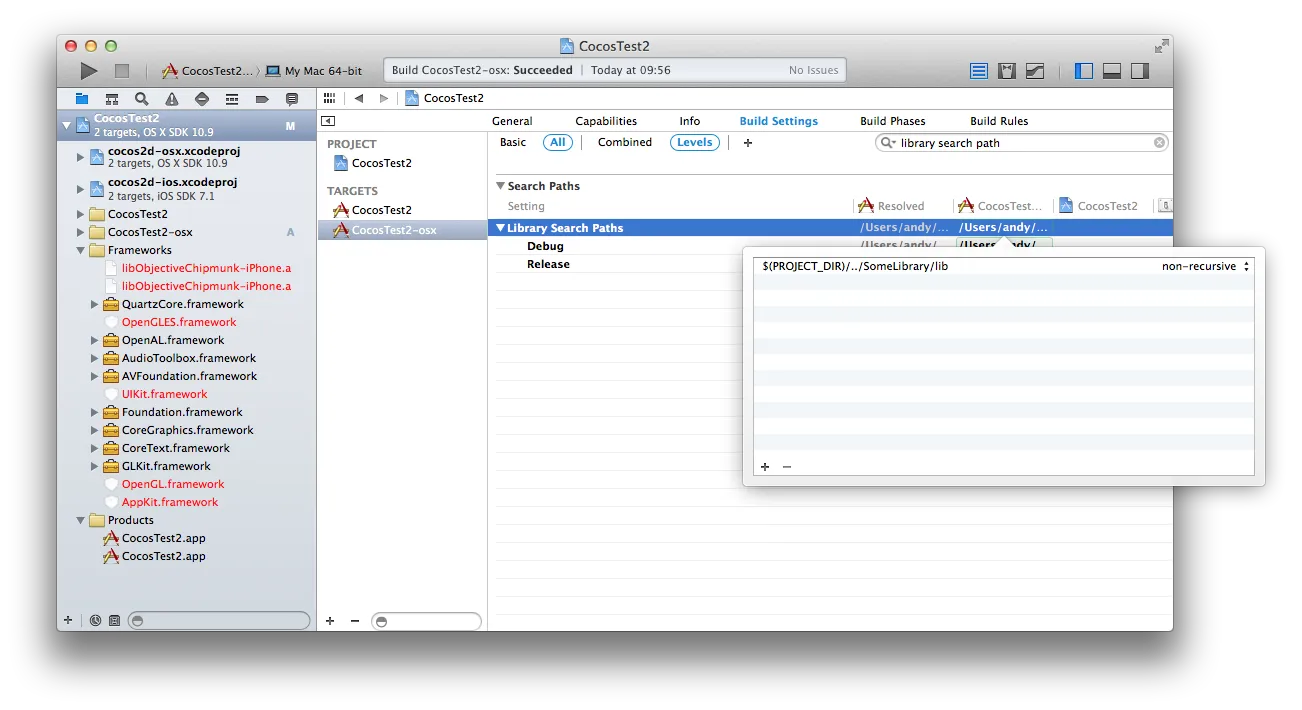Open the Symbol navigator
The image size is (1302, 710).
click(x=112, y=99)
